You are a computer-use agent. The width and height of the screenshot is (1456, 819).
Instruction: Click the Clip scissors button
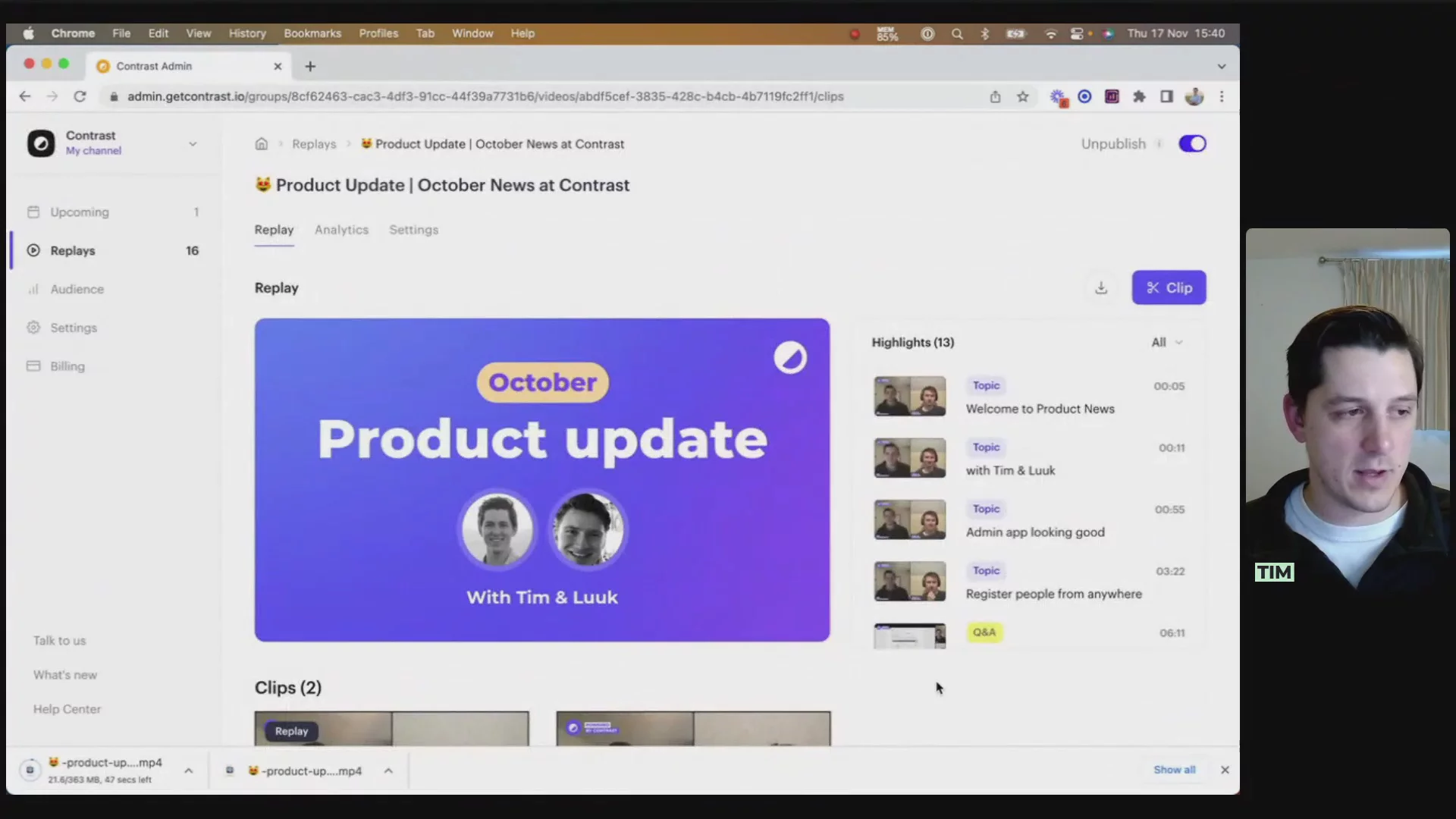coord(1169,288)
